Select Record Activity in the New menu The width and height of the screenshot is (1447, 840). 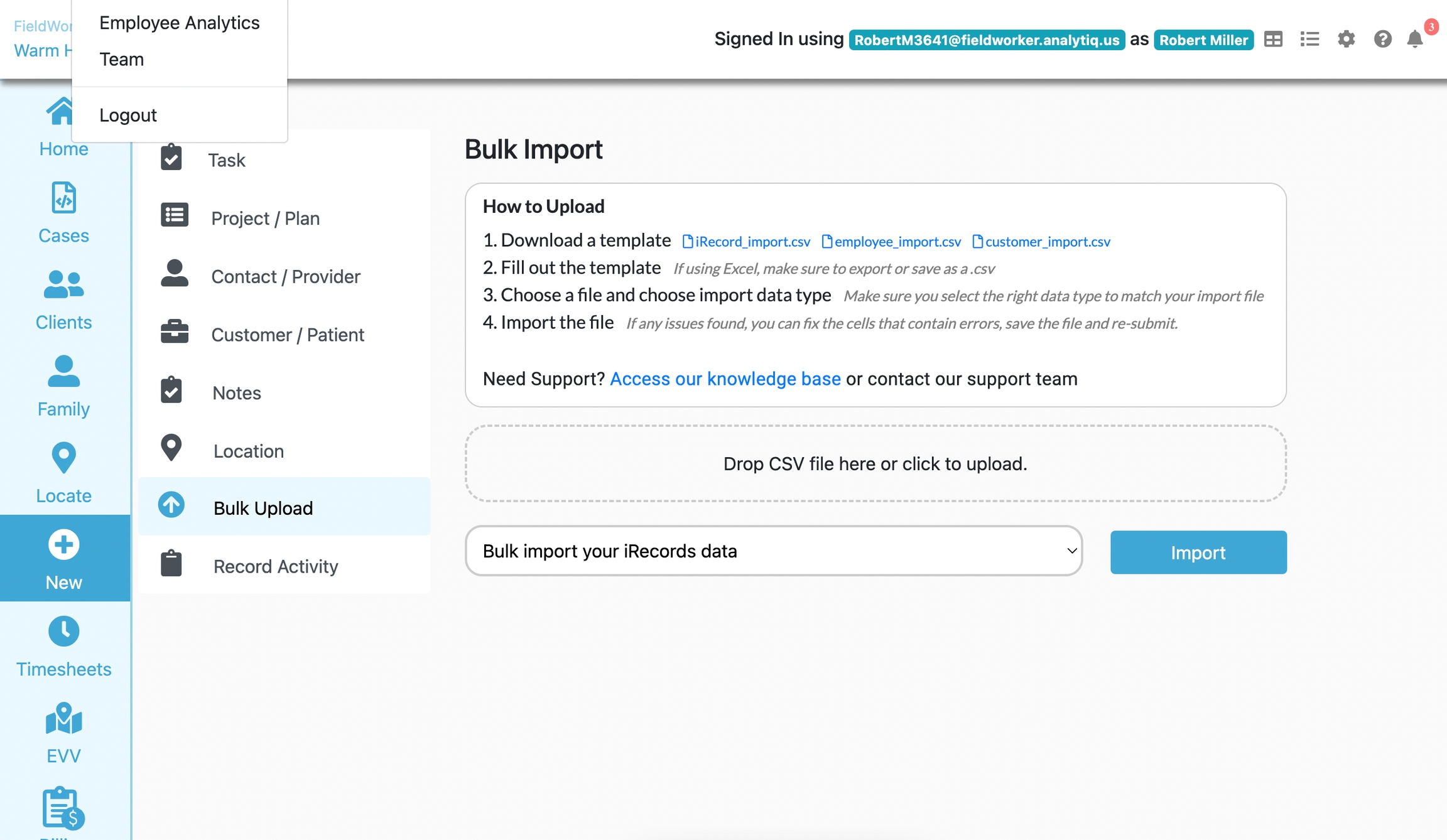click(x=276, y=566)
